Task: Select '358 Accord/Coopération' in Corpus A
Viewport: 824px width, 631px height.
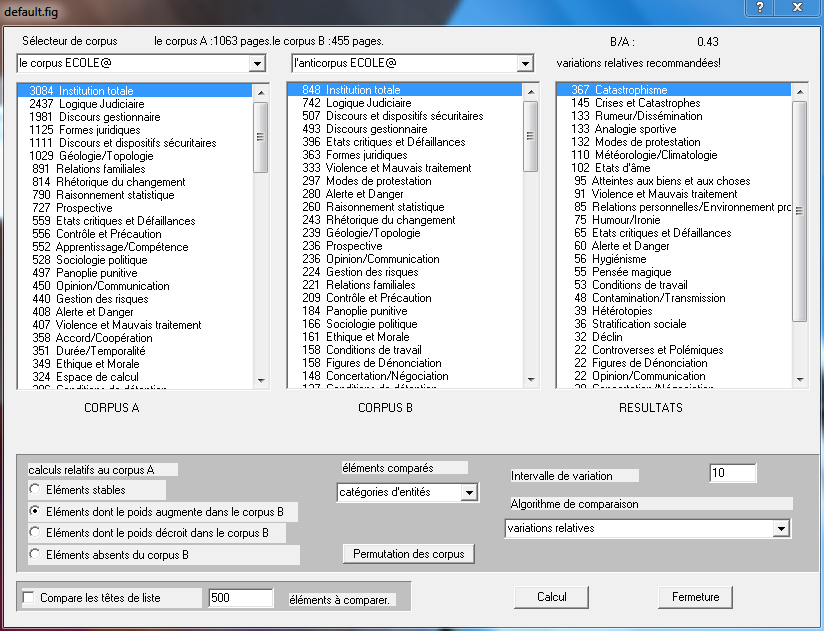Action: [135, 338]
